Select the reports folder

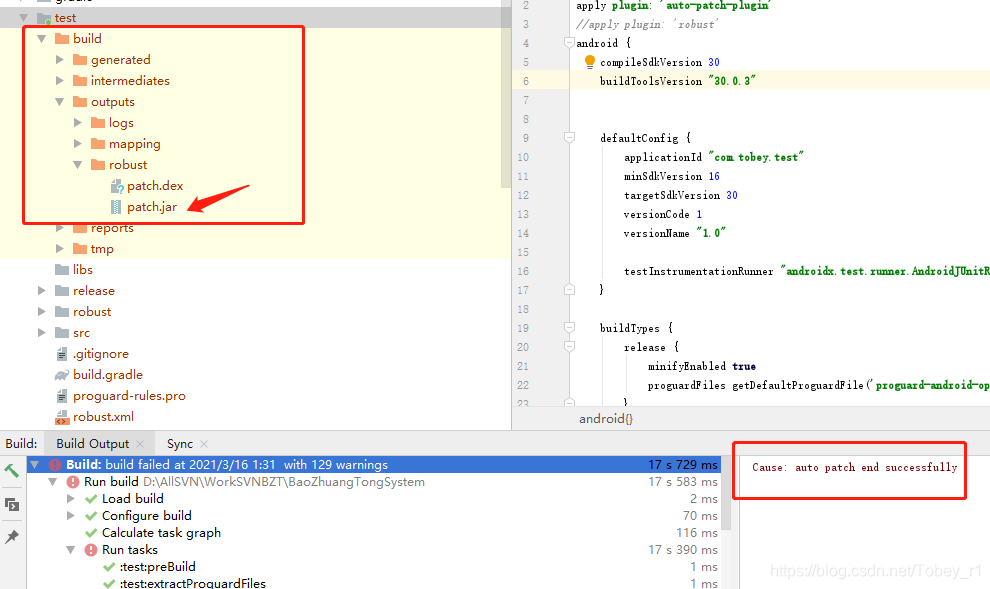(112, 228)
